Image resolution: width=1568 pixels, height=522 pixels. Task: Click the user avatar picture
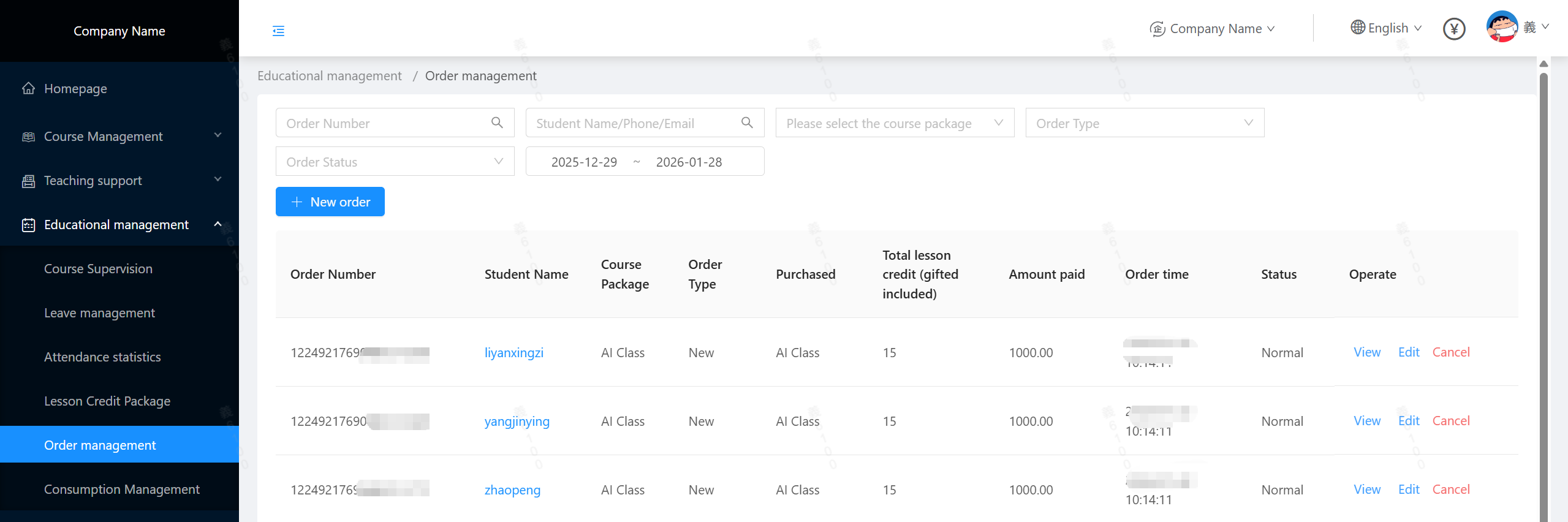tap(1501, 27)
